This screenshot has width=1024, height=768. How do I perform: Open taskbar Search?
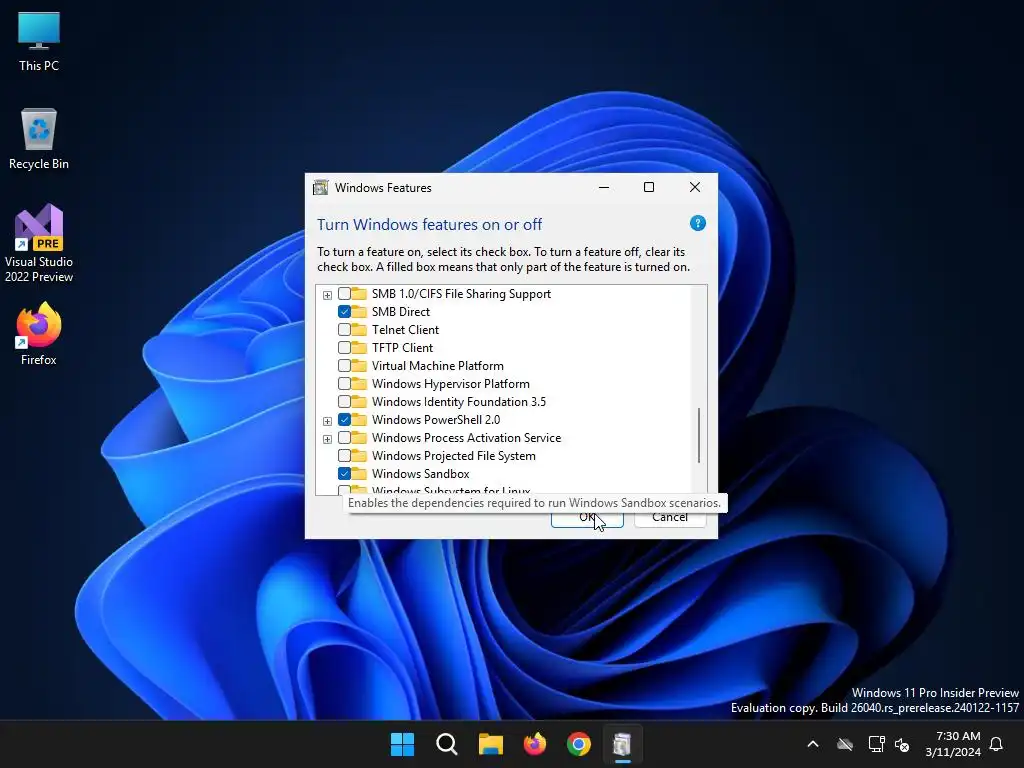coord(447,744)
